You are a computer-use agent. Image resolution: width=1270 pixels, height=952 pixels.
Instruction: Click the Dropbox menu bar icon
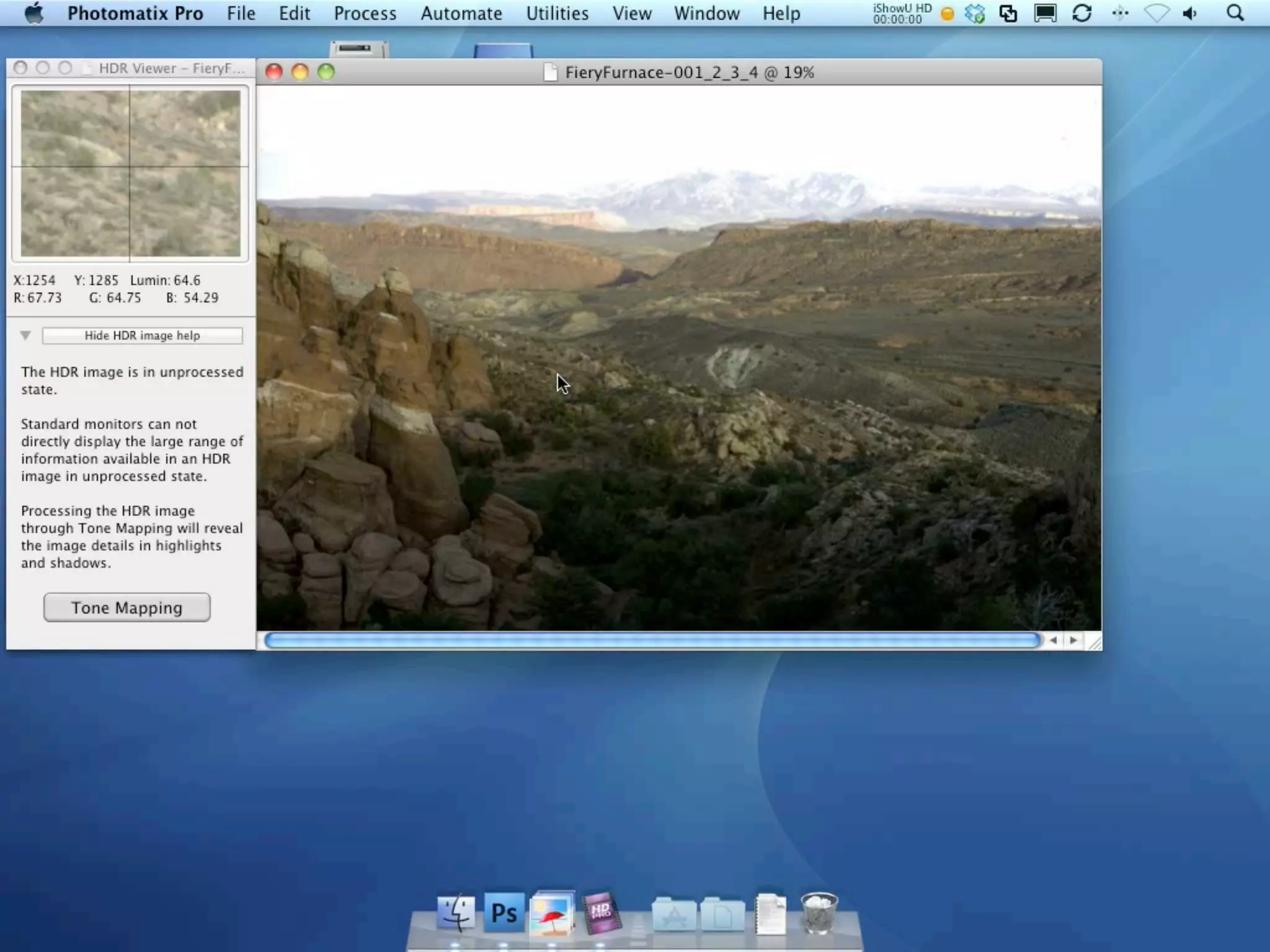975,13
